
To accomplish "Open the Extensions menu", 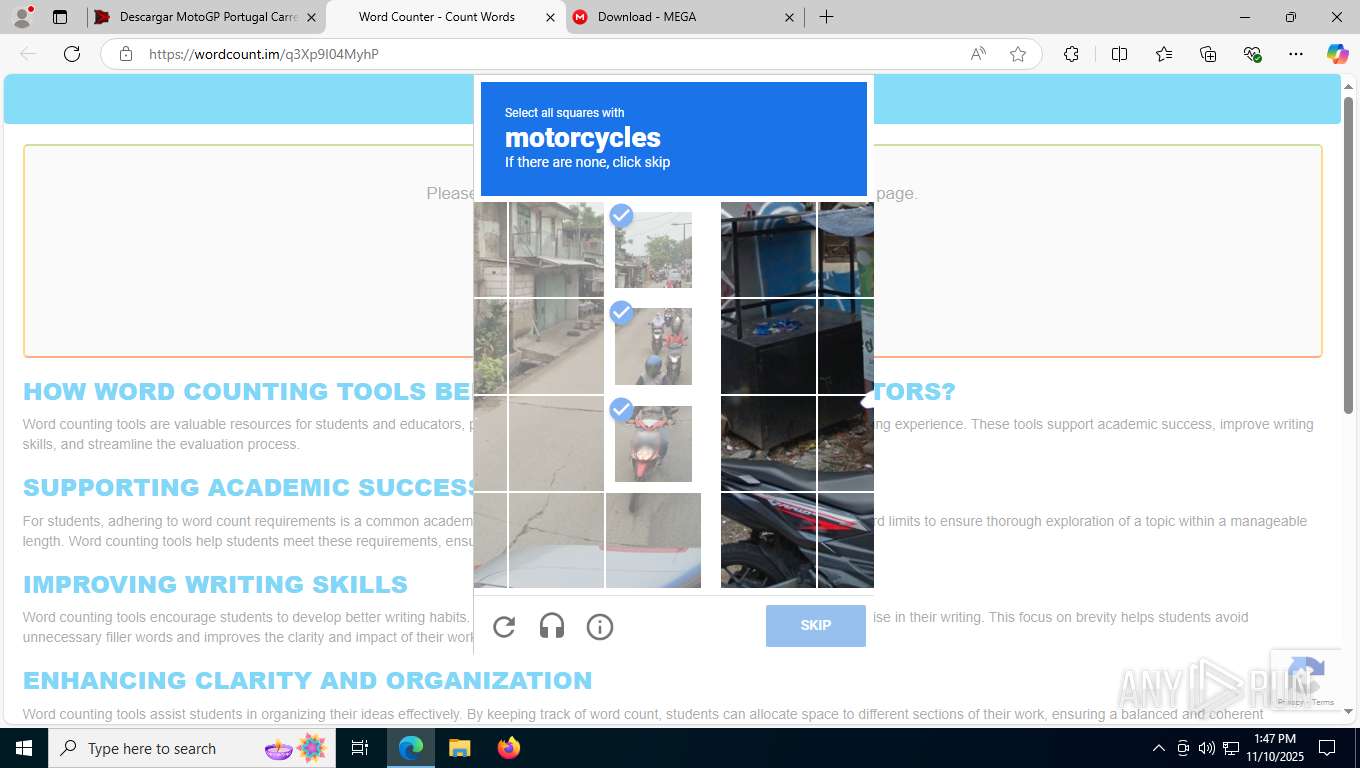I will click(1071, 54).
